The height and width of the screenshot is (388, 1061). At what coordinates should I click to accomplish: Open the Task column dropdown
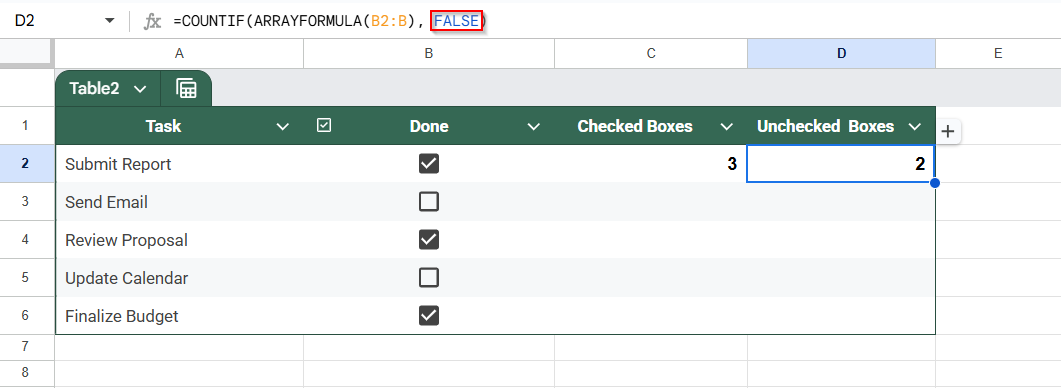[283, 127]
